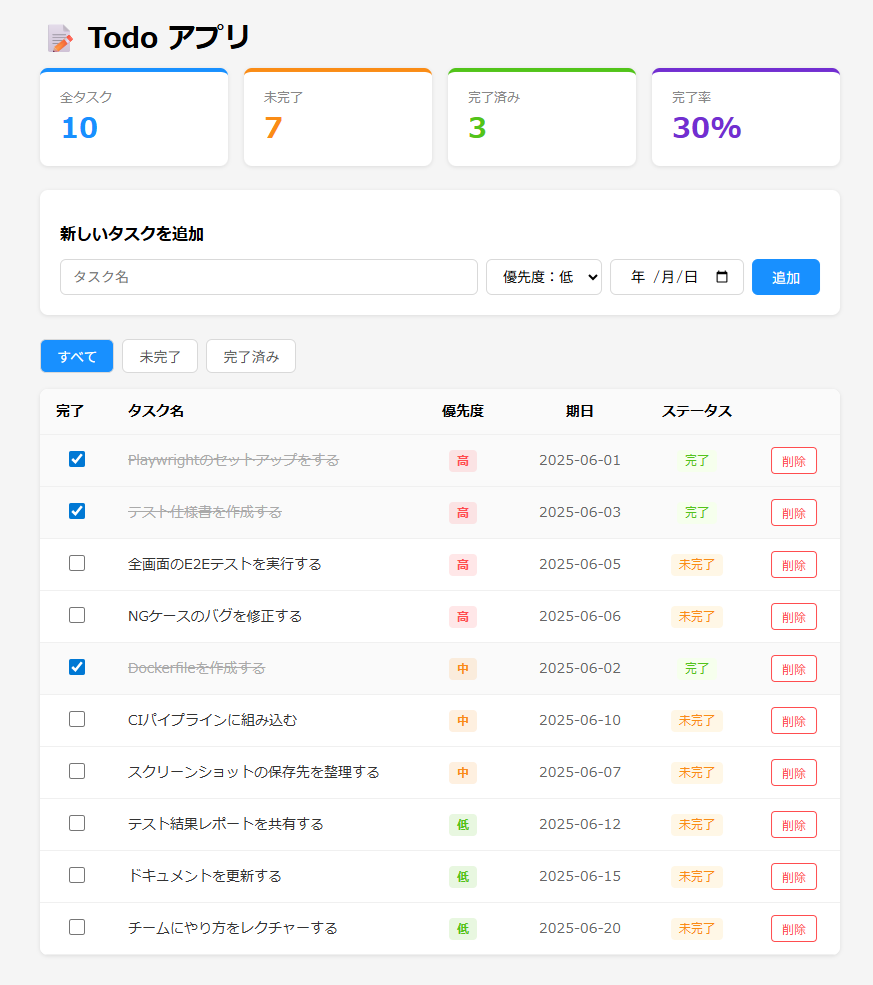The image size is (873, 985).
Task: Uncheck the Playwrightのセットアップをする checkbox
Action: (77, 459)
